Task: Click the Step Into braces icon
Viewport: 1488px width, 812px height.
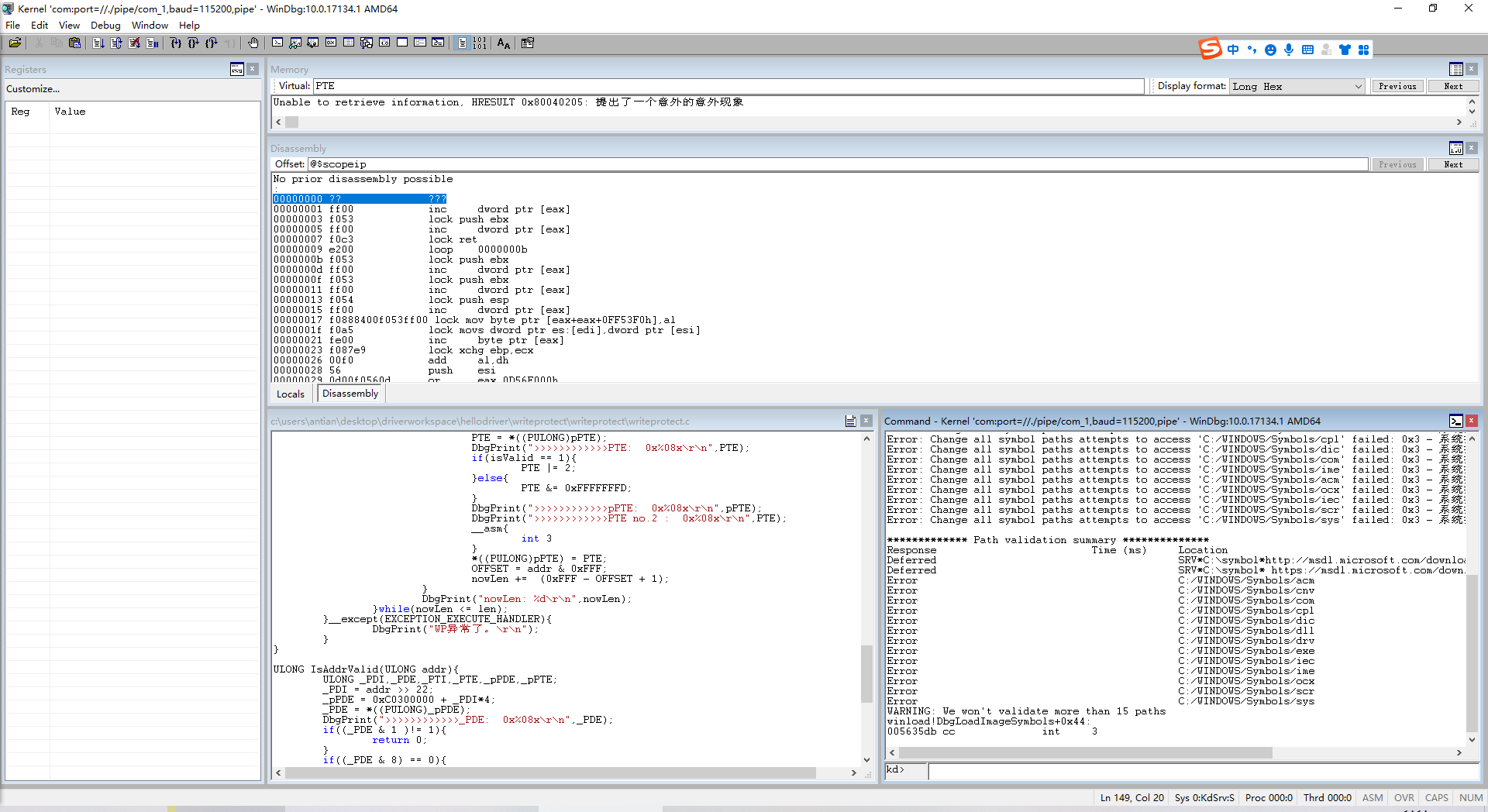Action: [x=176, y=43]
